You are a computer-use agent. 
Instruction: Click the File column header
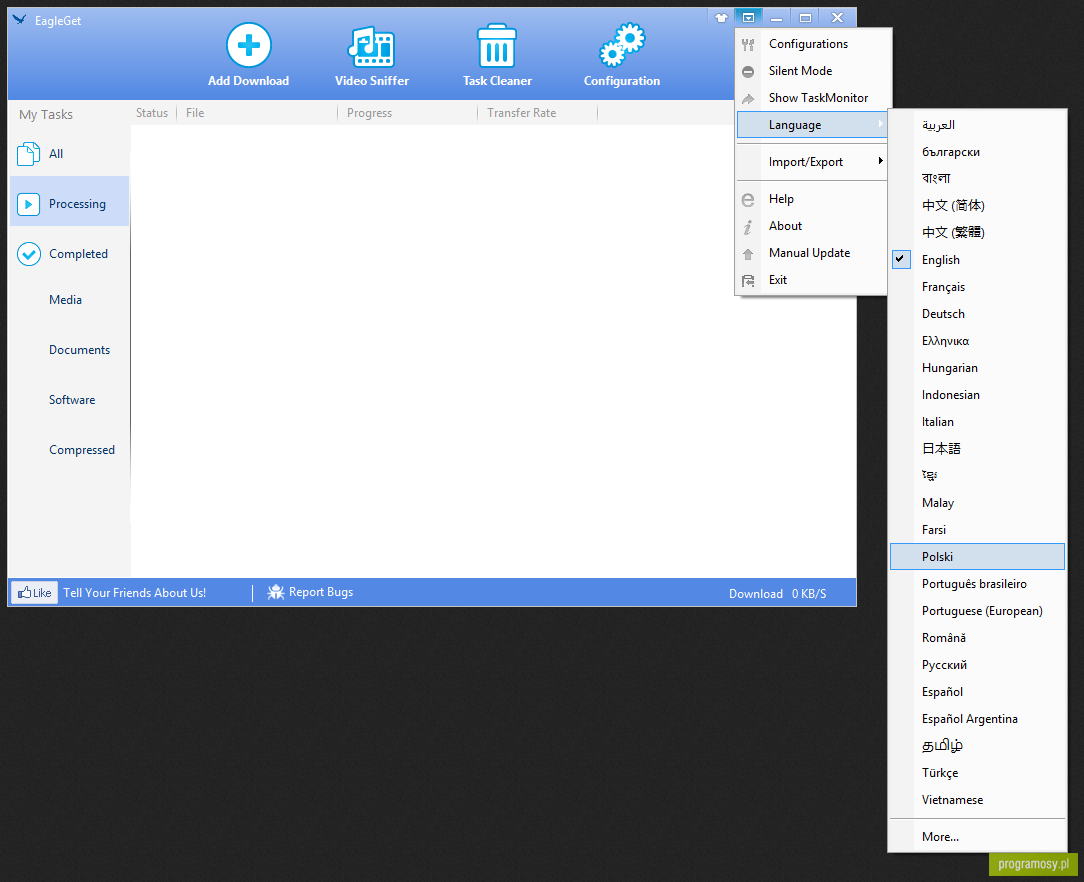point(195,113)
